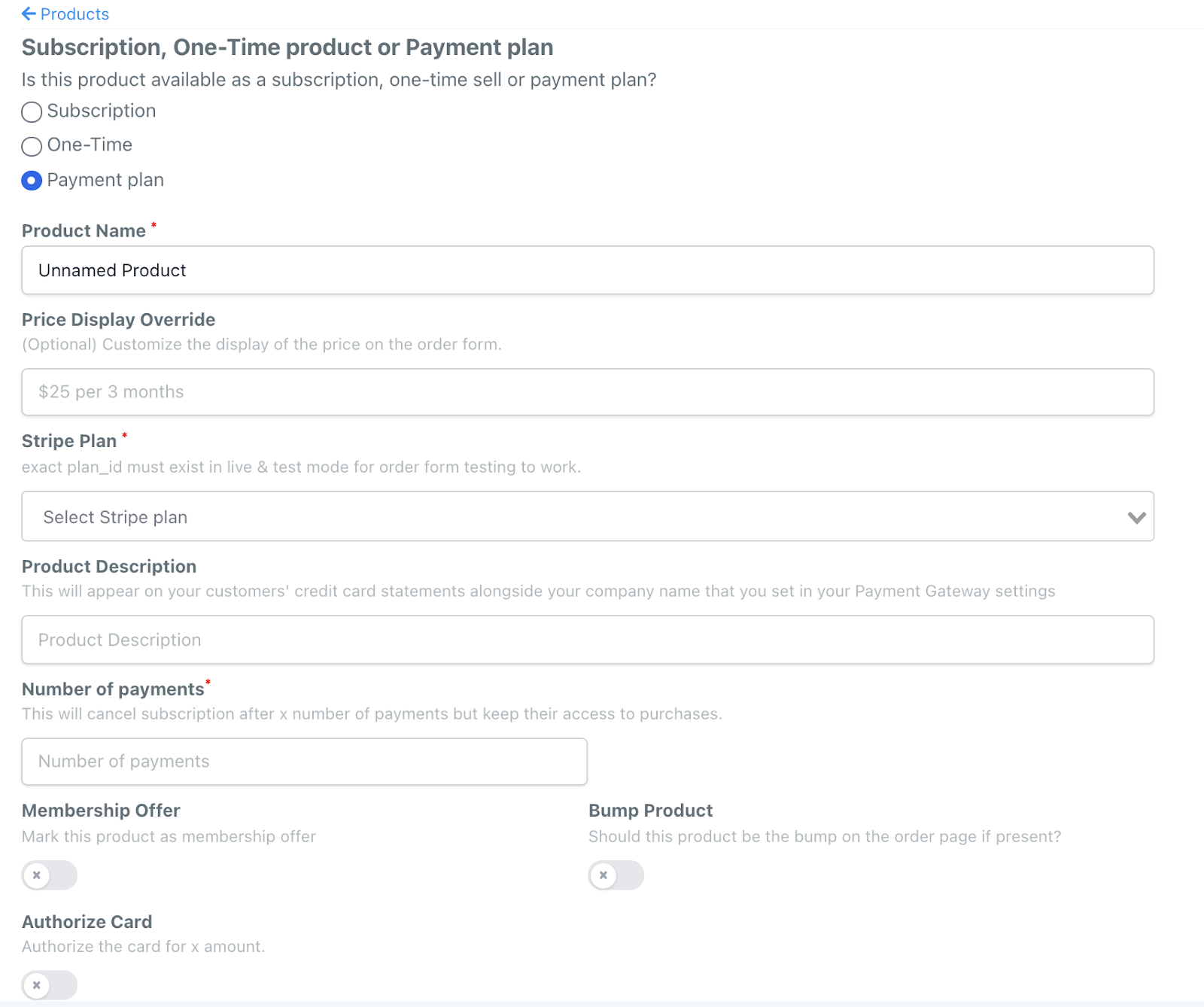Image resolution: width=1204 pixels, height=1007 pixels.
Task: Click the Price Display Override input
Action: 587,392
